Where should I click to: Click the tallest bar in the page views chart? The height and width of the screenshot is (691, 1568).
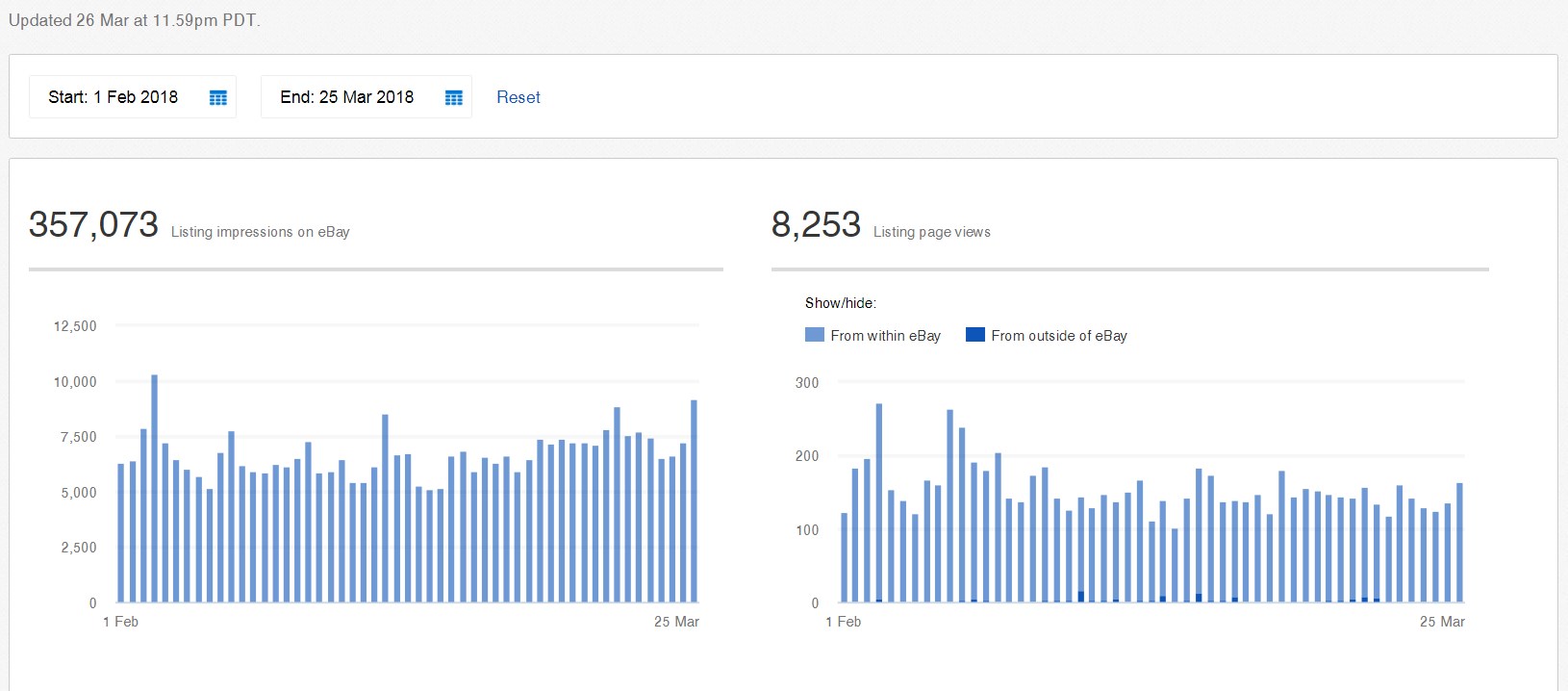[879, 503]
